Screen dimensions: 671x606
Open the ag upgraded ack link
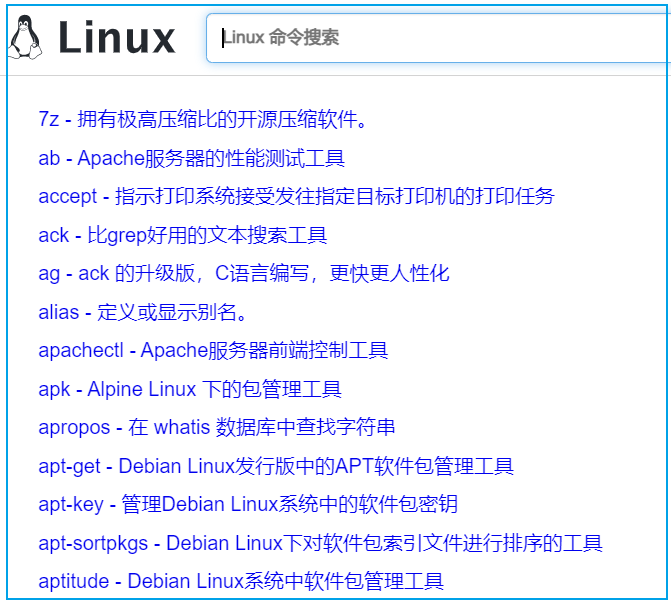point(244,273)
